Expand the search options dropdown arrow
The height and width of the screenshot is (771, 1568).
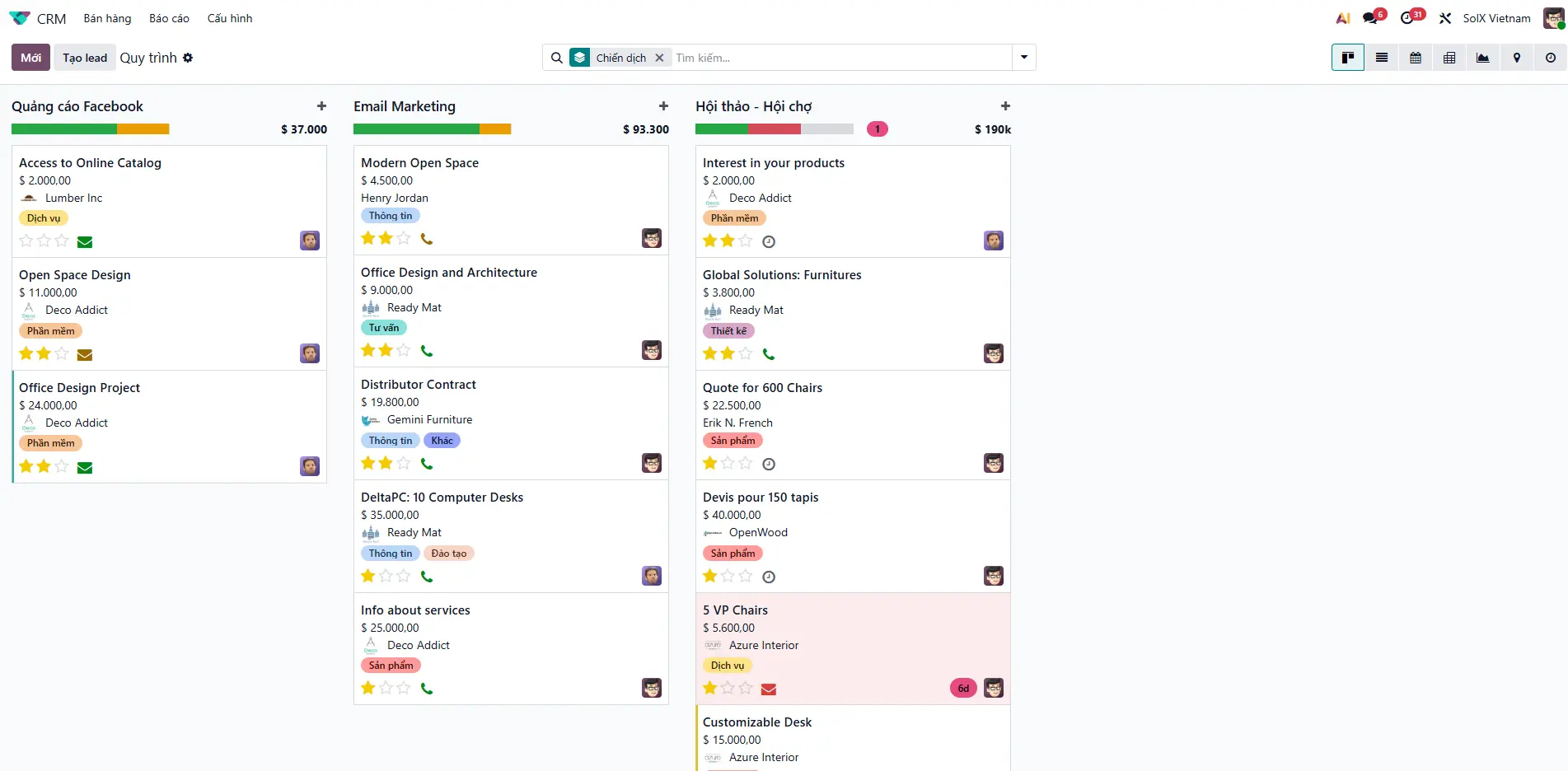click(1024, 58)
